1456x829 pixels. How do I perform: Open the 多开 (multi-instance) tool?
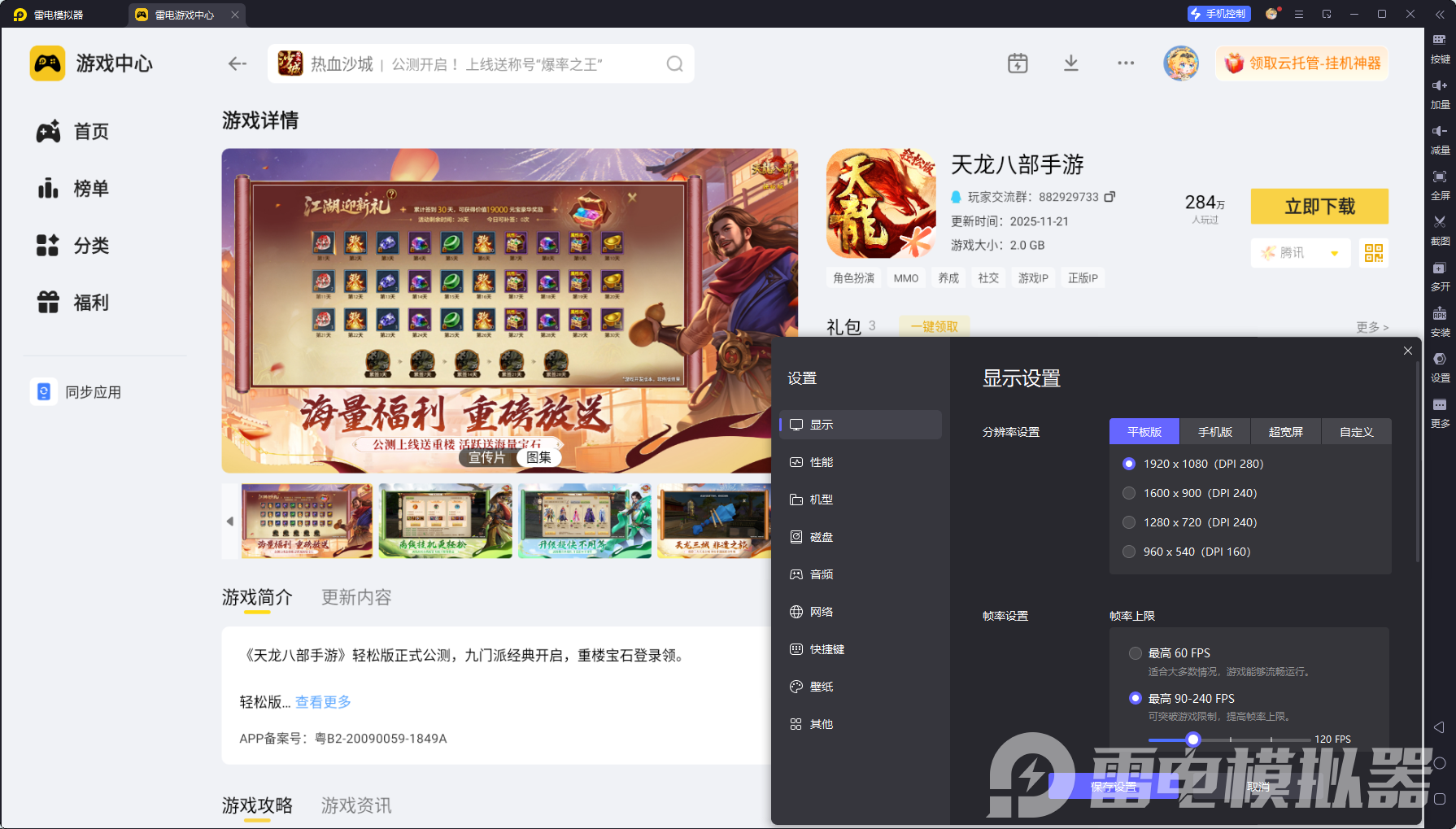(x=1440, y=277)
